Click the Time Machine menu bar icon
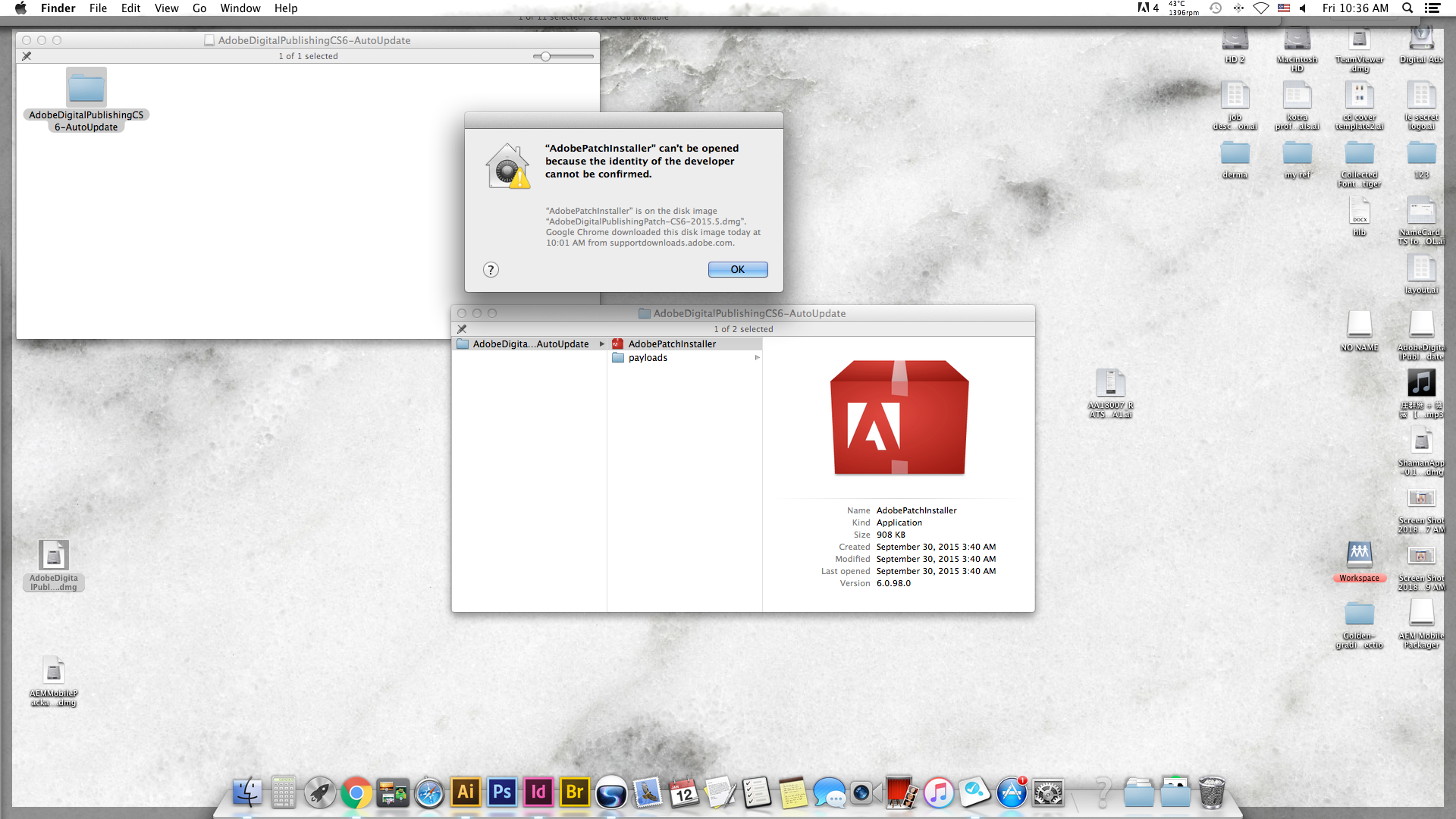Viewport: 1456px width, 819px height. tap(1216, 8)
